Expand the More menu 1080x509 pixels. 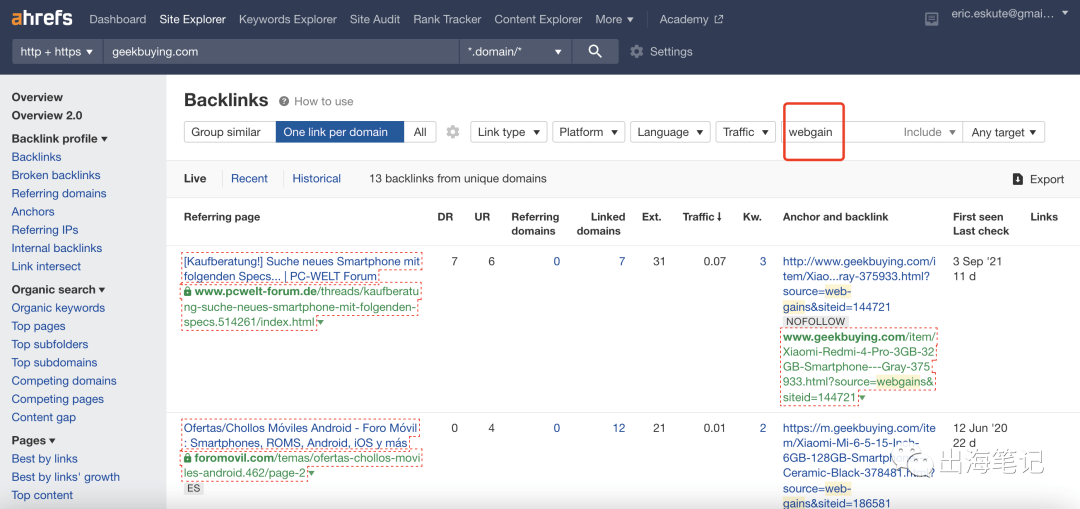(x=614, y=19)
